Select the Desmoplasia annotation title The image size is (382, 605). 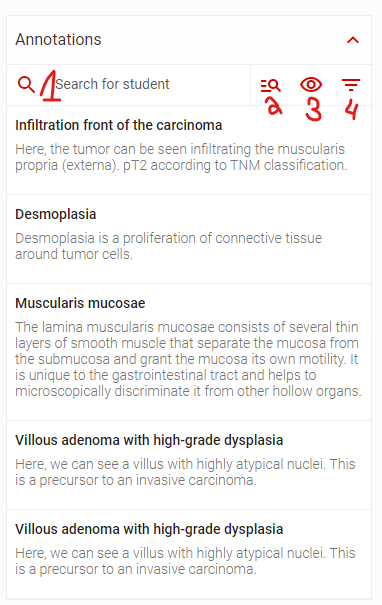click(56, 214)
